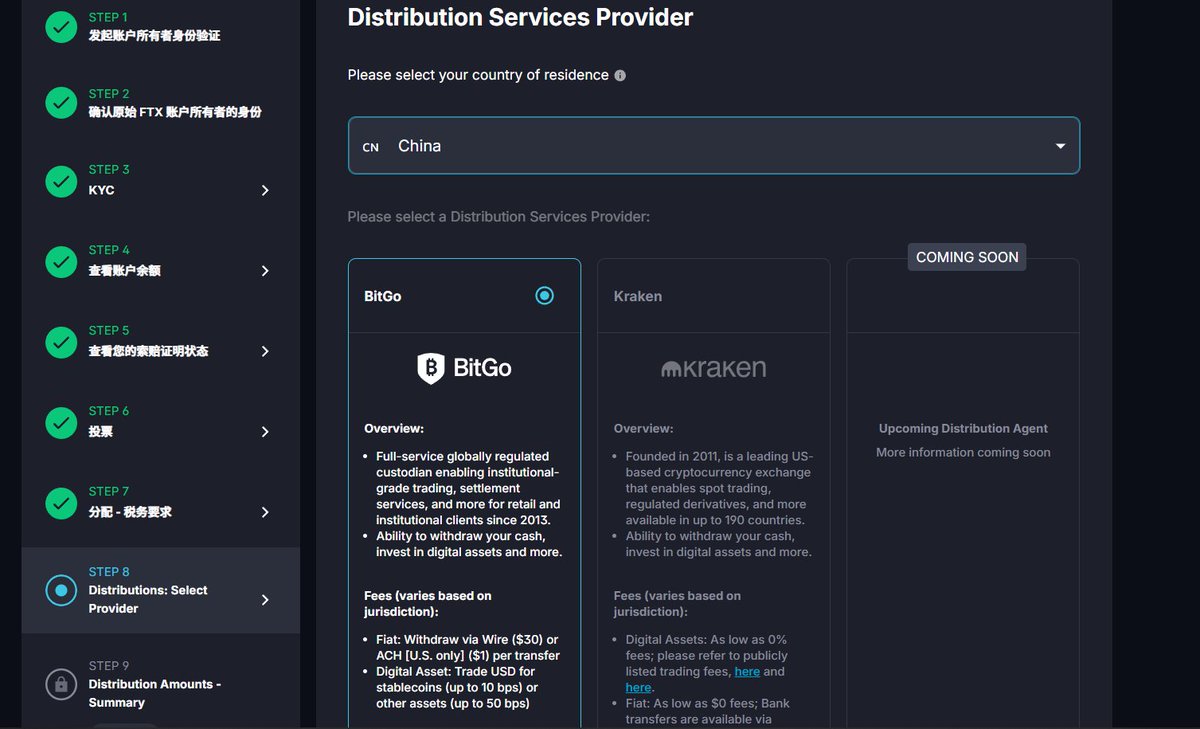This screenshot has height=729, width=1200.
Task: Click the green checkmark icon for STEP 5
Action: [x=61, y=342]
